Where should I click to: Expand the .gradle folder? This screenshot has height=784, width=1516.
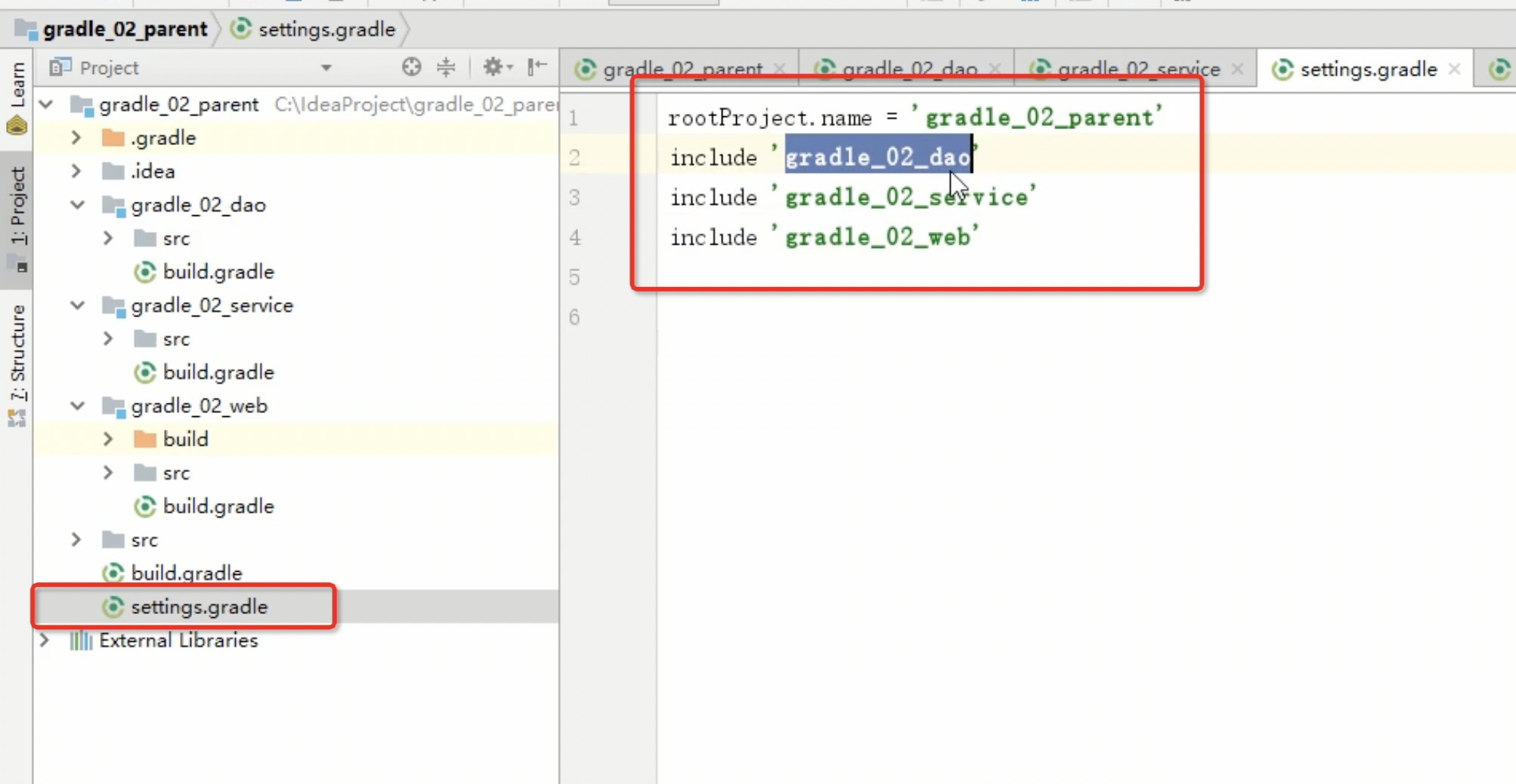tap(76, 137)
